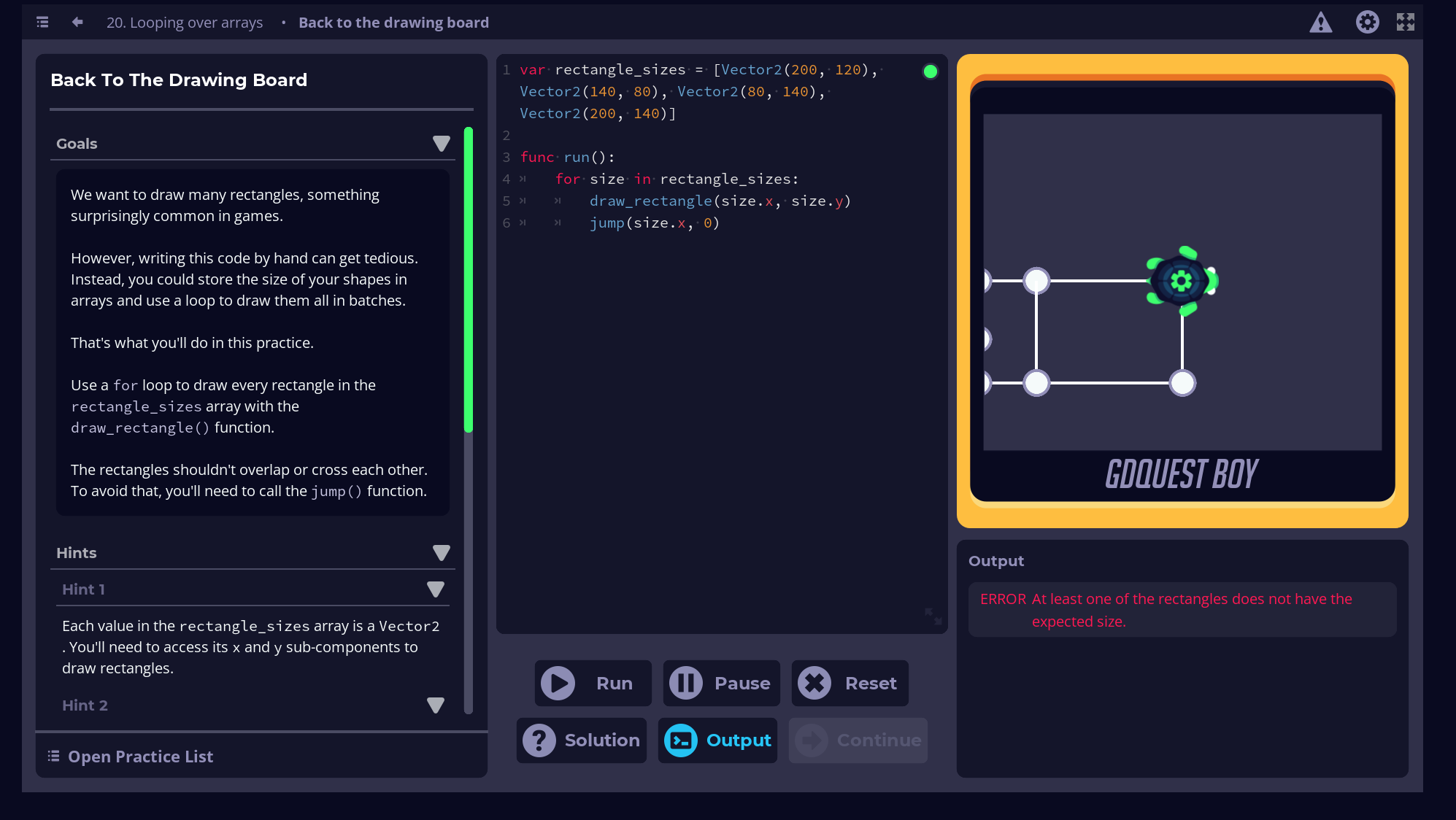Open the report issue warning icon
The image size is (1456, 820).
pos(1321,23)
